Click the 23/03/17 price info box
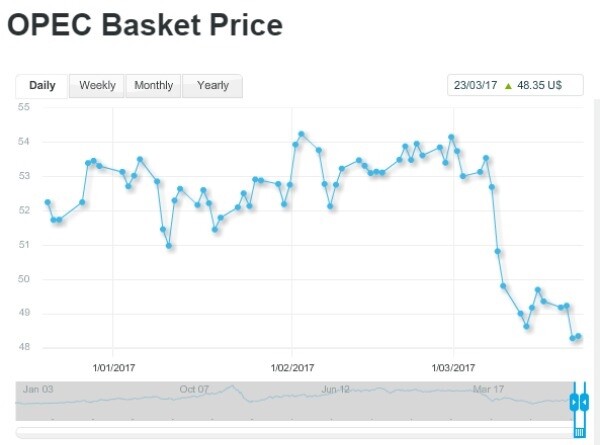 click(516, 86)
